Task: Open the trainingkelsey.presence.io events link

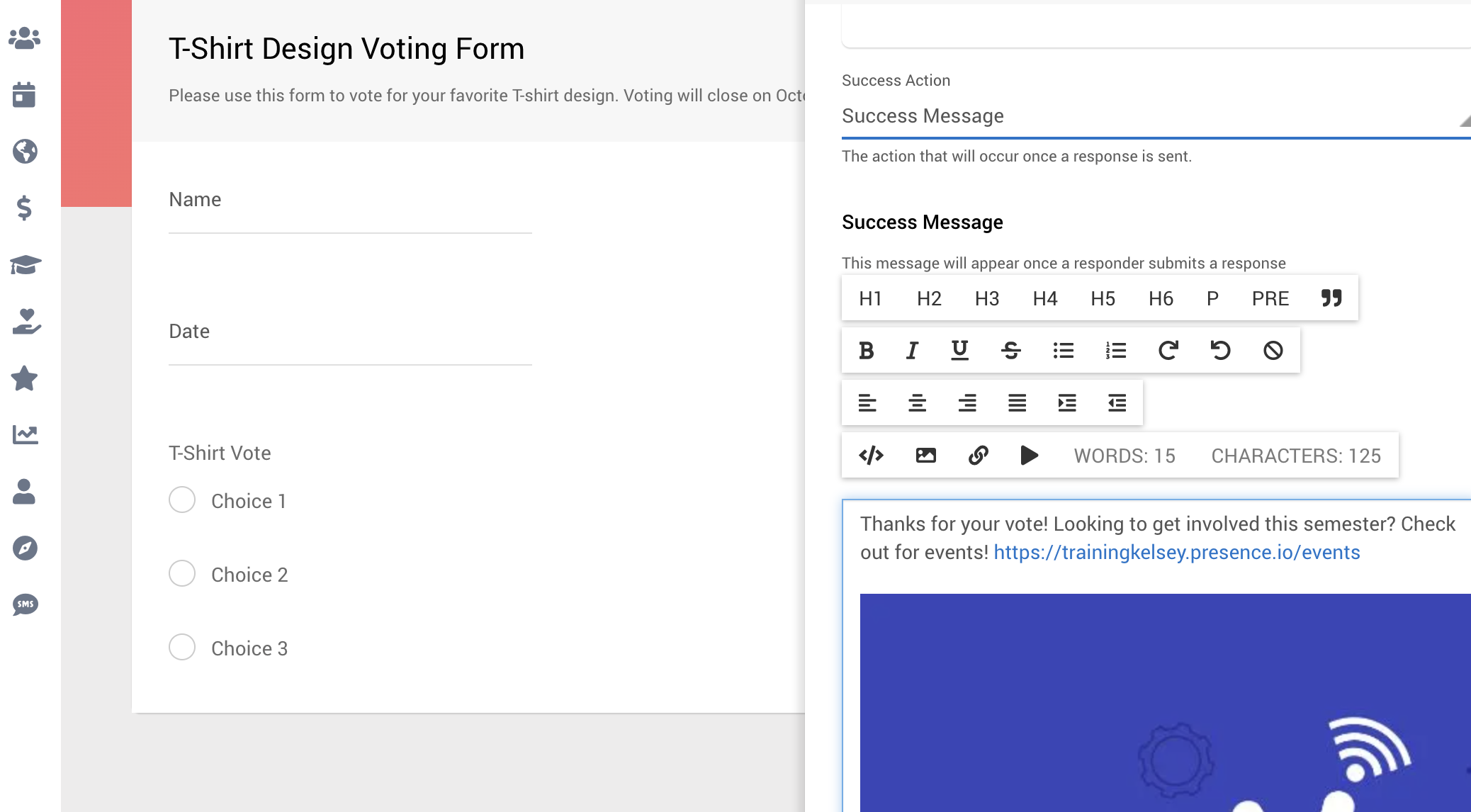Action: 1176,552
